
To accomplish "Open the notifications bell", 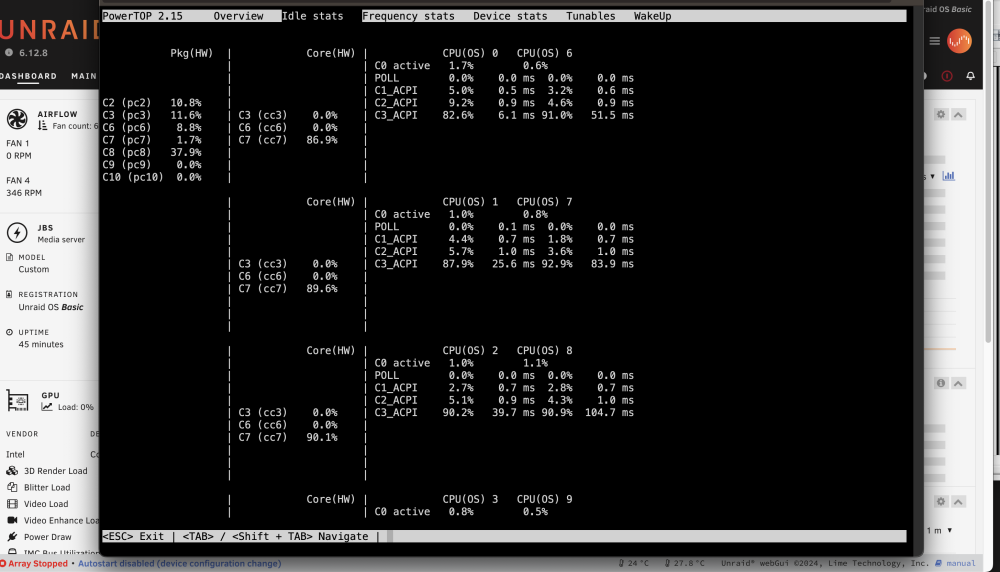I will click(970, 76).
